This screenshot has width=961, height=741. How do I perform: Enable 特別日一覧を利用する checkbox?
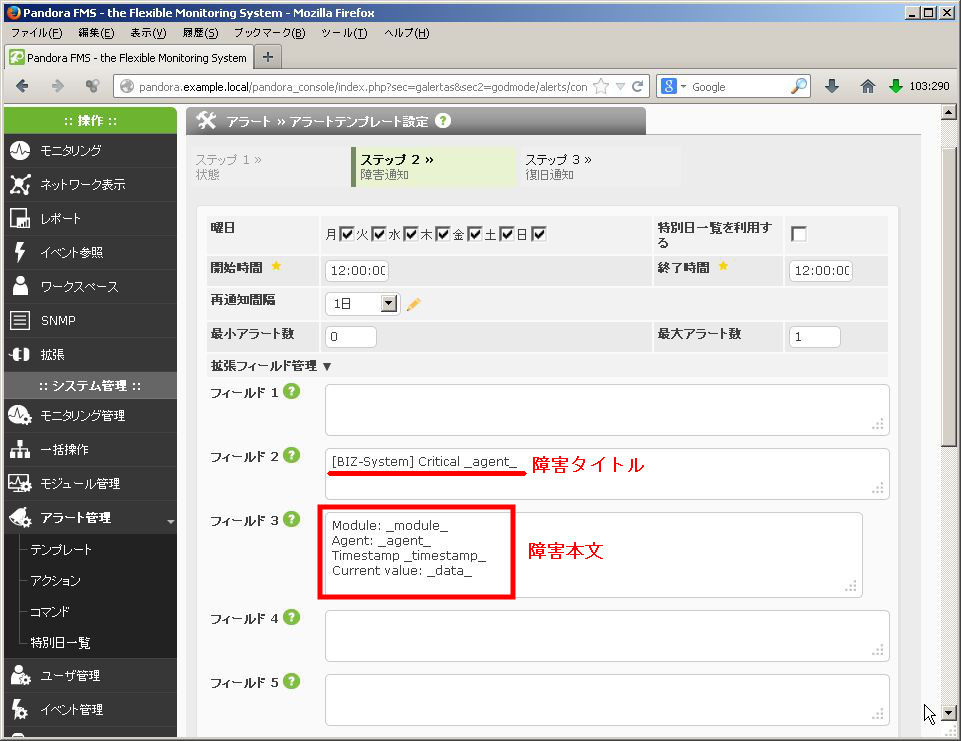[x=799, y=234]
